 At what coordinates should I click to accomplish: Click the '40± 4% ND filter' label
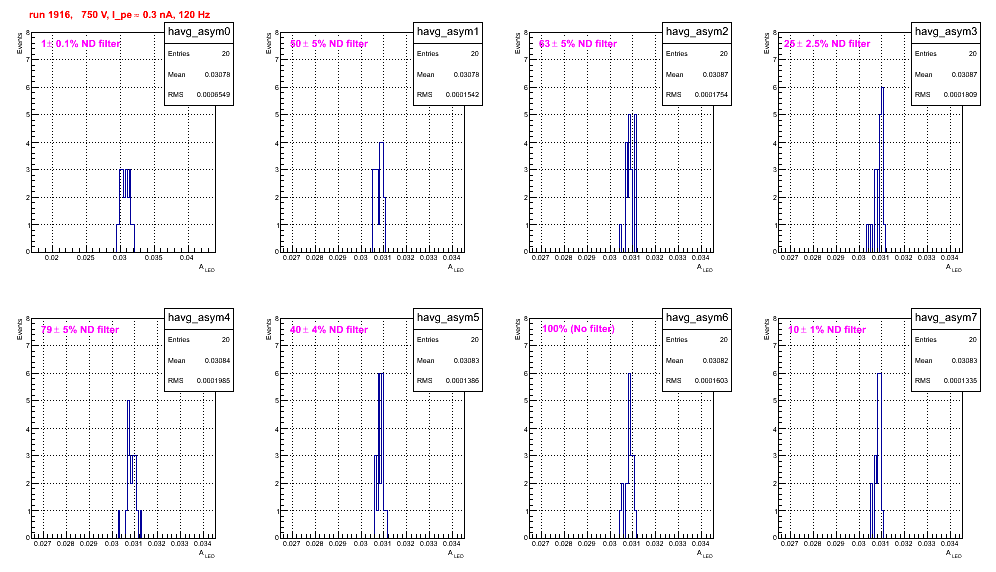point(329,330)
